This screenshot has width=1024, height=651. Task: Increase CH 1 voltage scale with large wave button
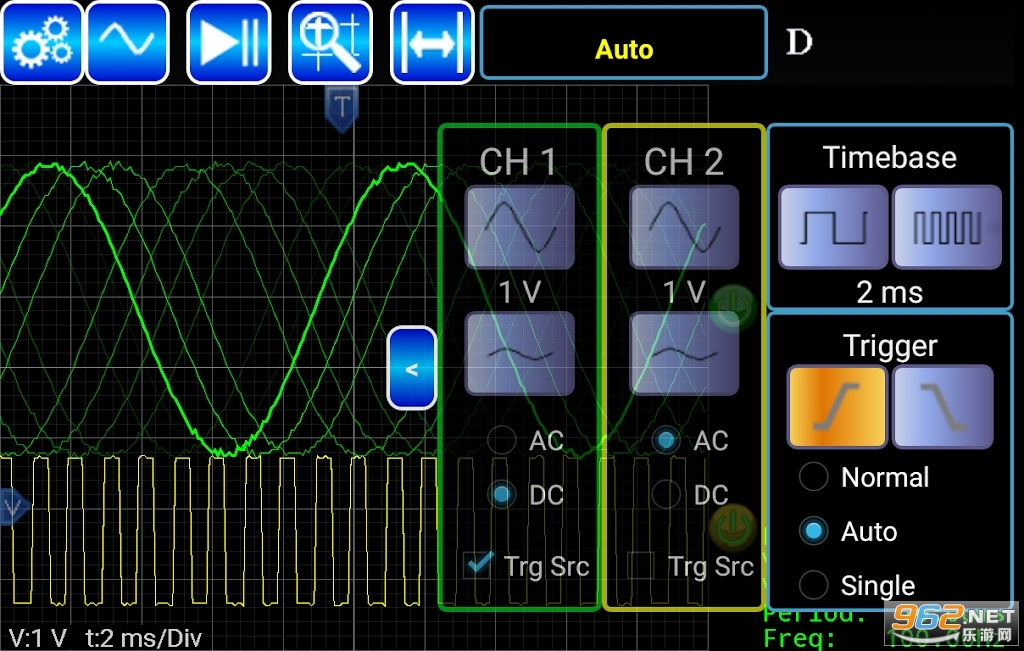click(519, 226)
